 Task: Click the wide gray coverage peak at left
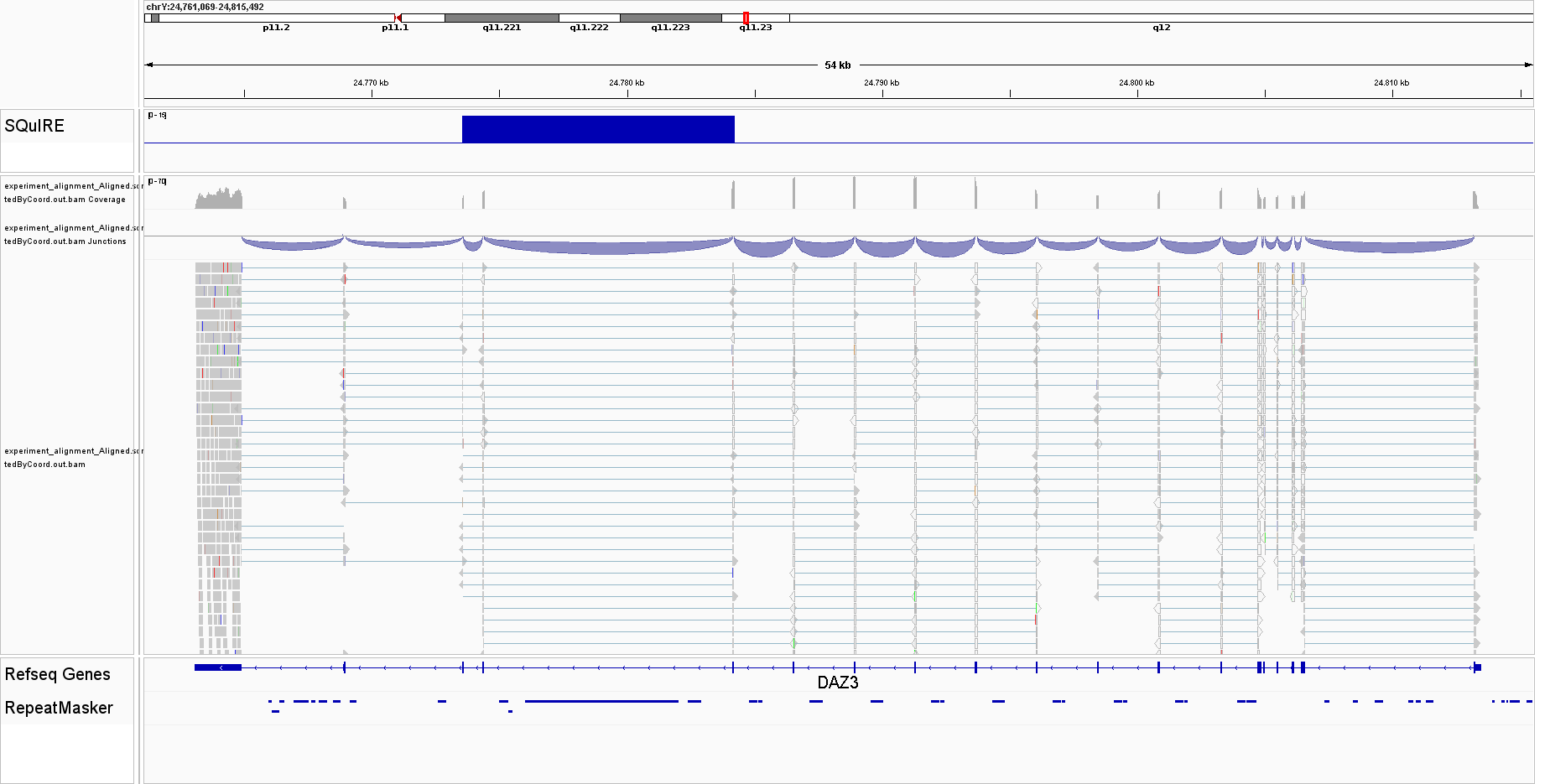coord(219,200)
